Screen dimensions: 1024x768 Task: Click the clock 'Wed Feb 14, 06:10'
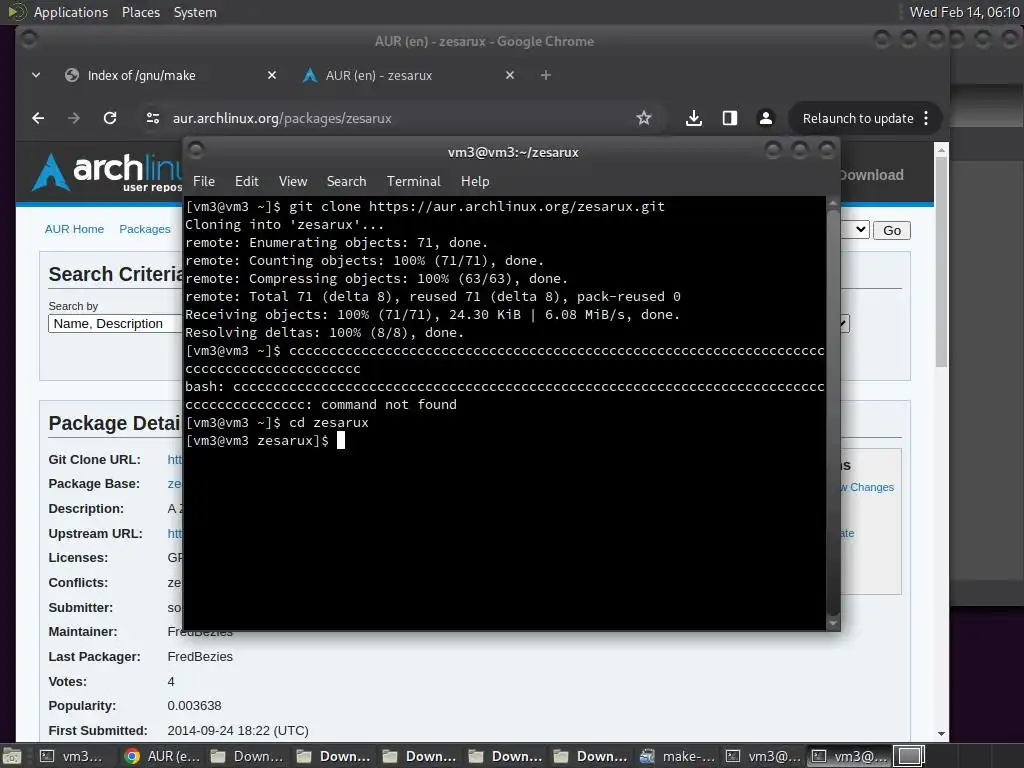tap(964, 12)
